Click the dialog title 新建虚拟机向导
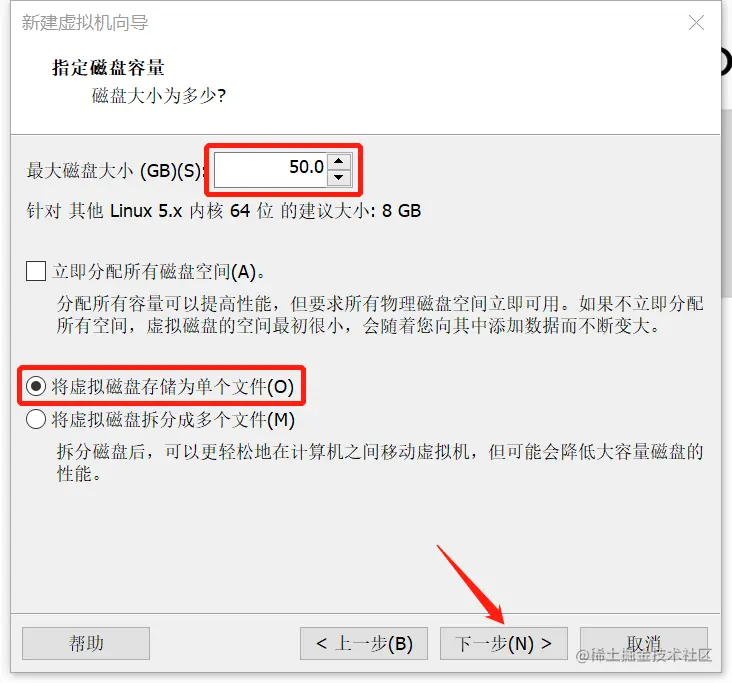This screenshot has width=732, height=683. [85, 22]
